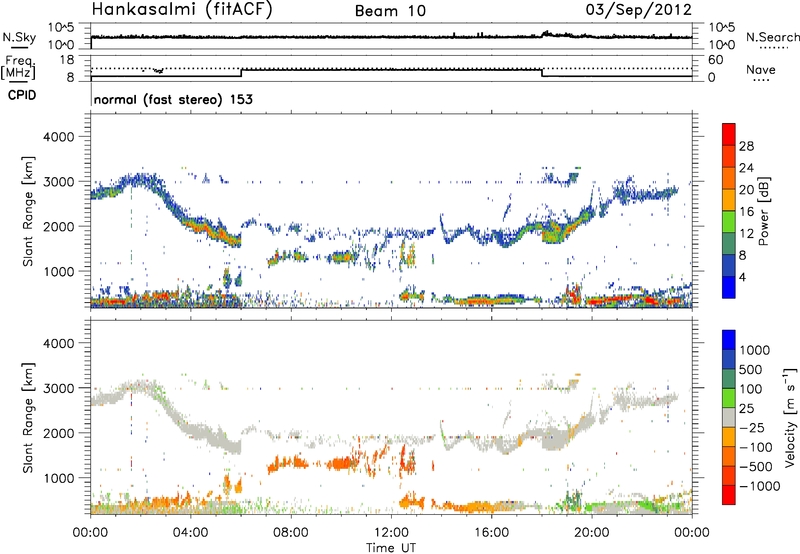800x554 pixels.
Task: Click the 20:00 time tick label
Action: coord(591,533)
